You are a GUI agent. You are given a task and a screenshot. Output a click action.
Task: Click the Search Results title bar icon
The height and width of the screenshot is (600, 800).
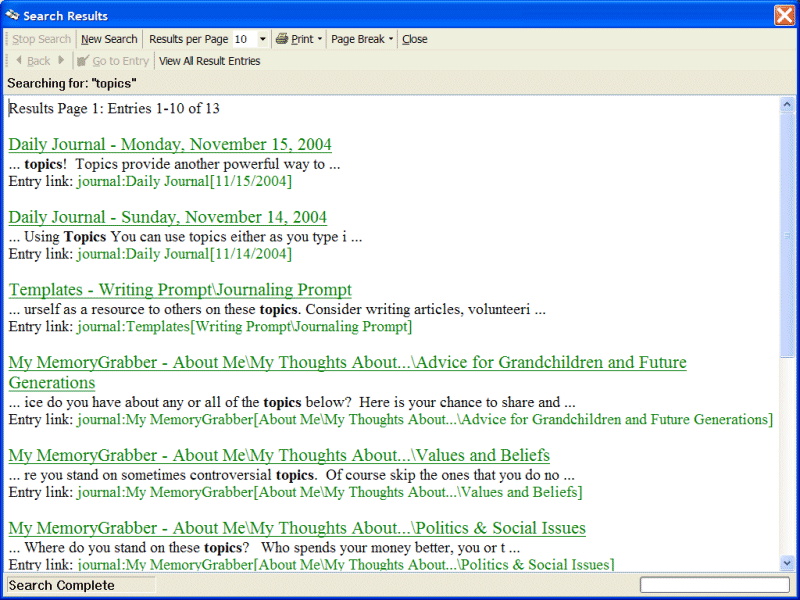click(x=12, y=15)
